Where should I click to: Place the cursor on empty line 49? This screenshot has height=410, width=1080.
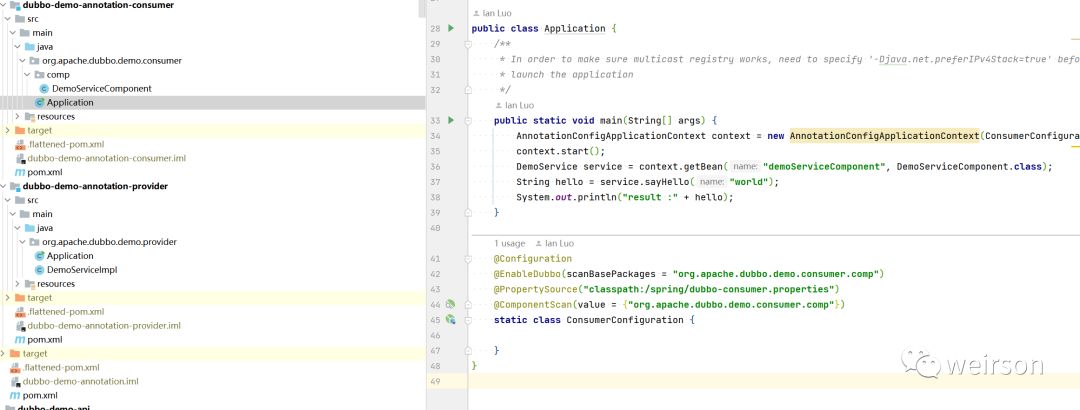[700, 381]
